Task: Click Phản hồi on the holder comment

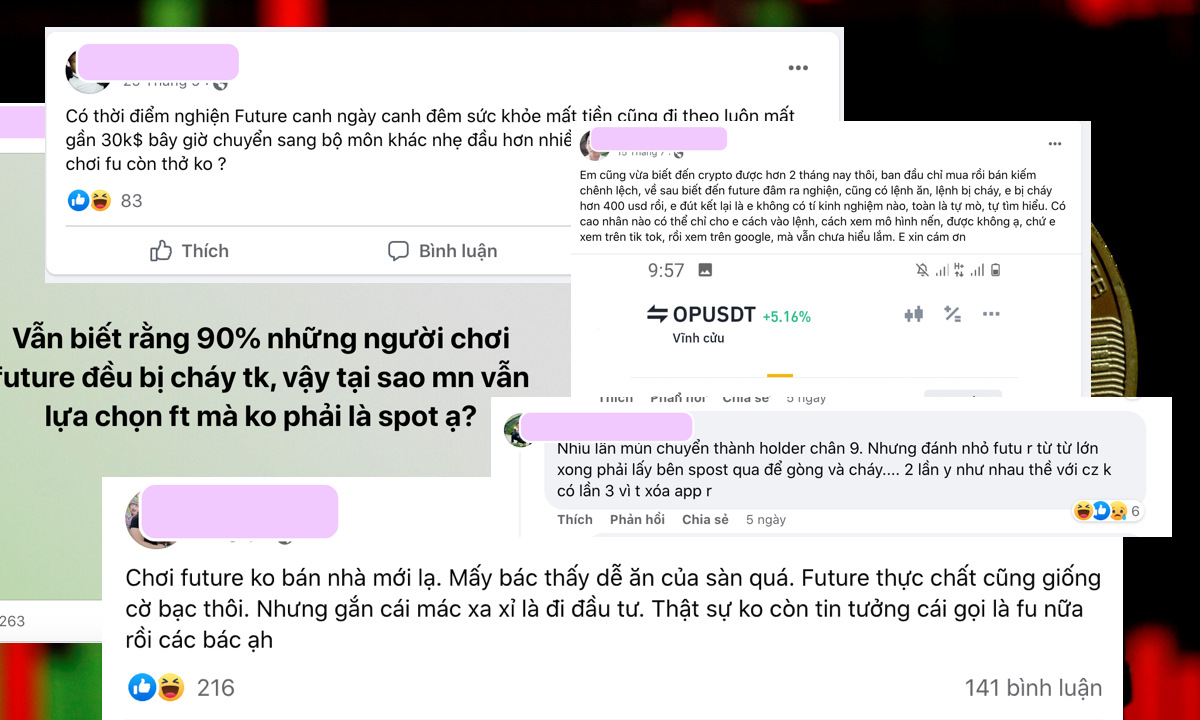Action: tap(637, 519)
